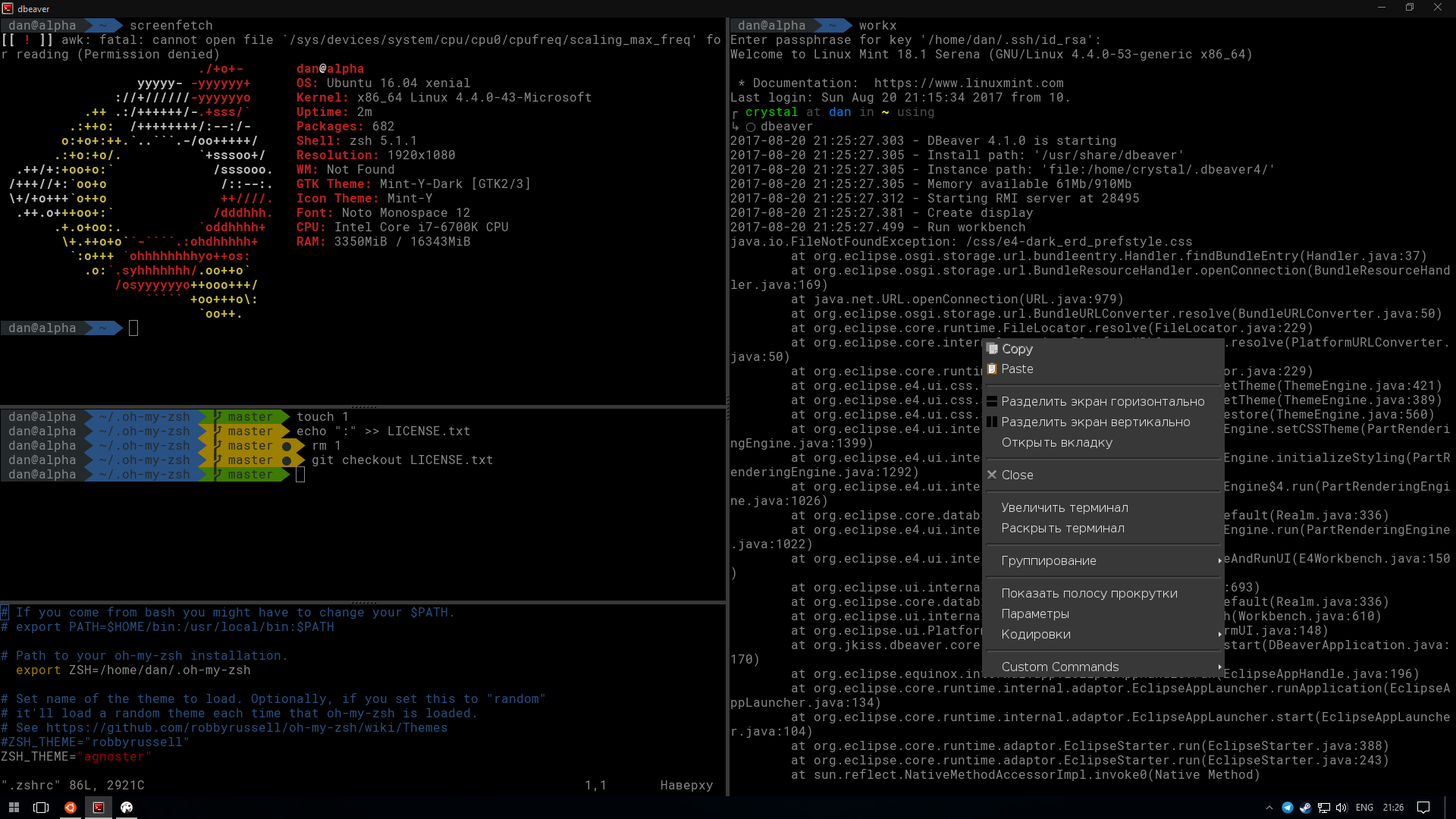The height and width of the screenshot is (819, 1456).
Task: Click the https://www.linuxmint.com documentation URL
Action: 969,83
